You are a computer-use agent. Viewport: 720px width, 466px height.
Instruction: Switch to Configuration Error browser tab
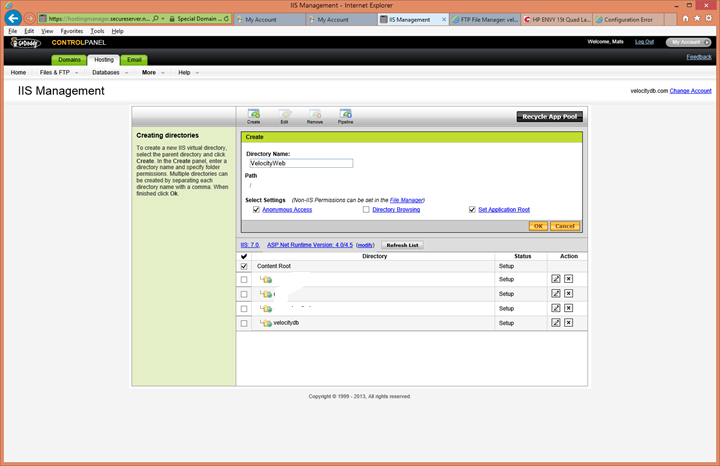(628, 19)
